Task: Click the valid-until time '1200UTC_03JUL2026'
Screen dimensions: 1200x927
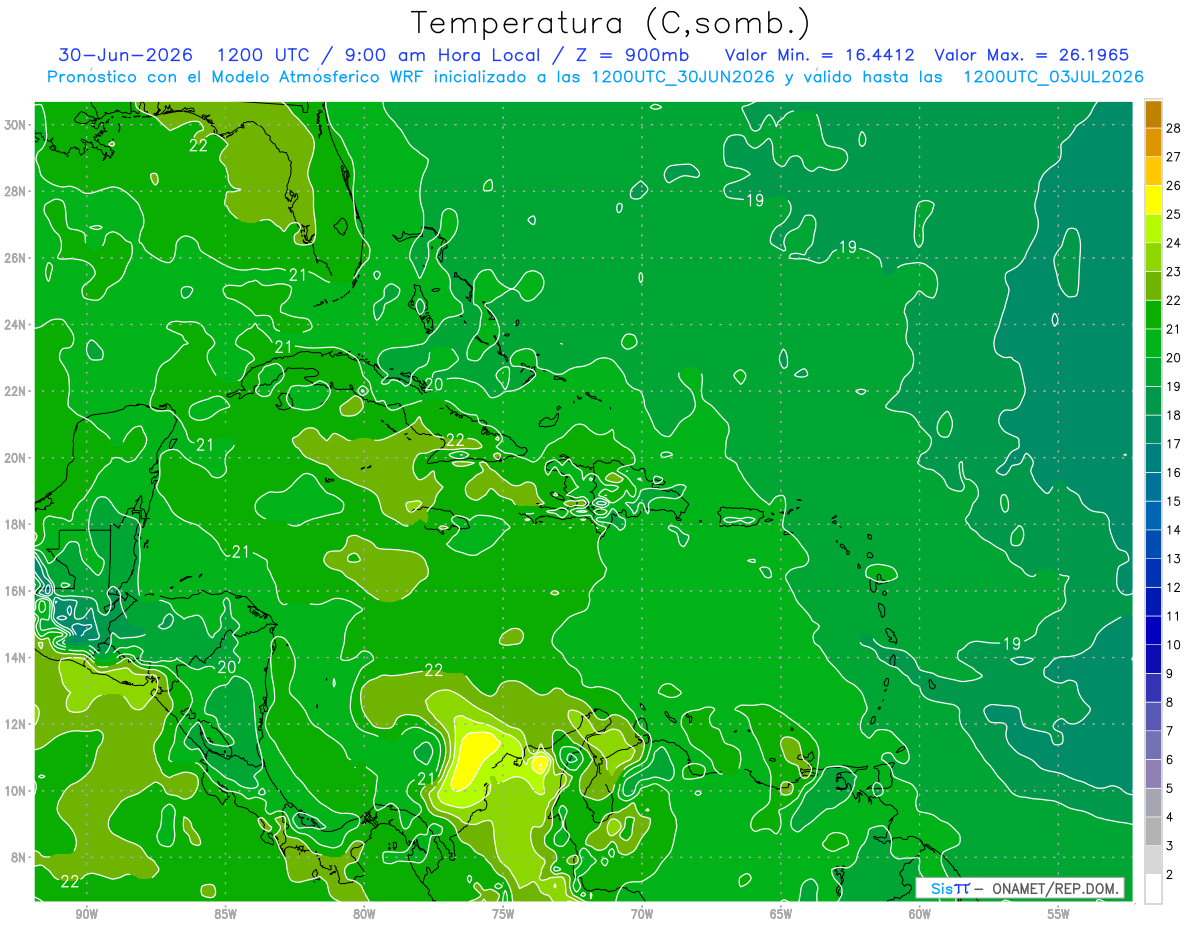Action: pyautogui.click(x=1053, y=77)
